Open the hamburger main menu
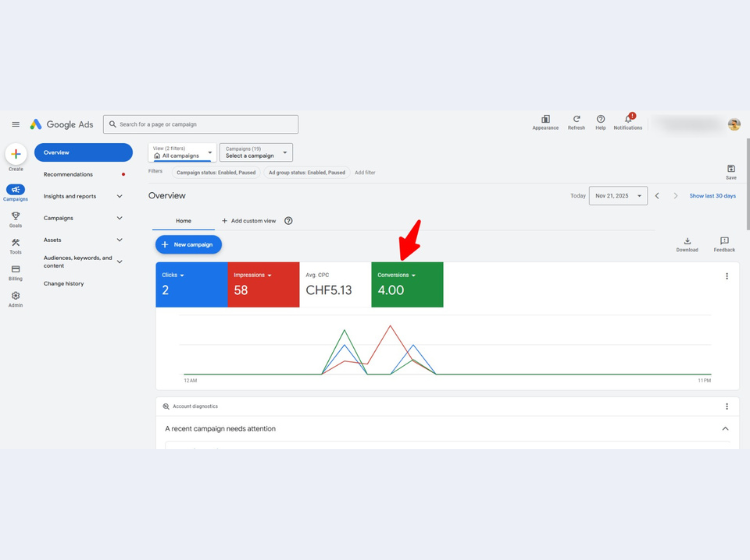 click(x=15, y=125)
